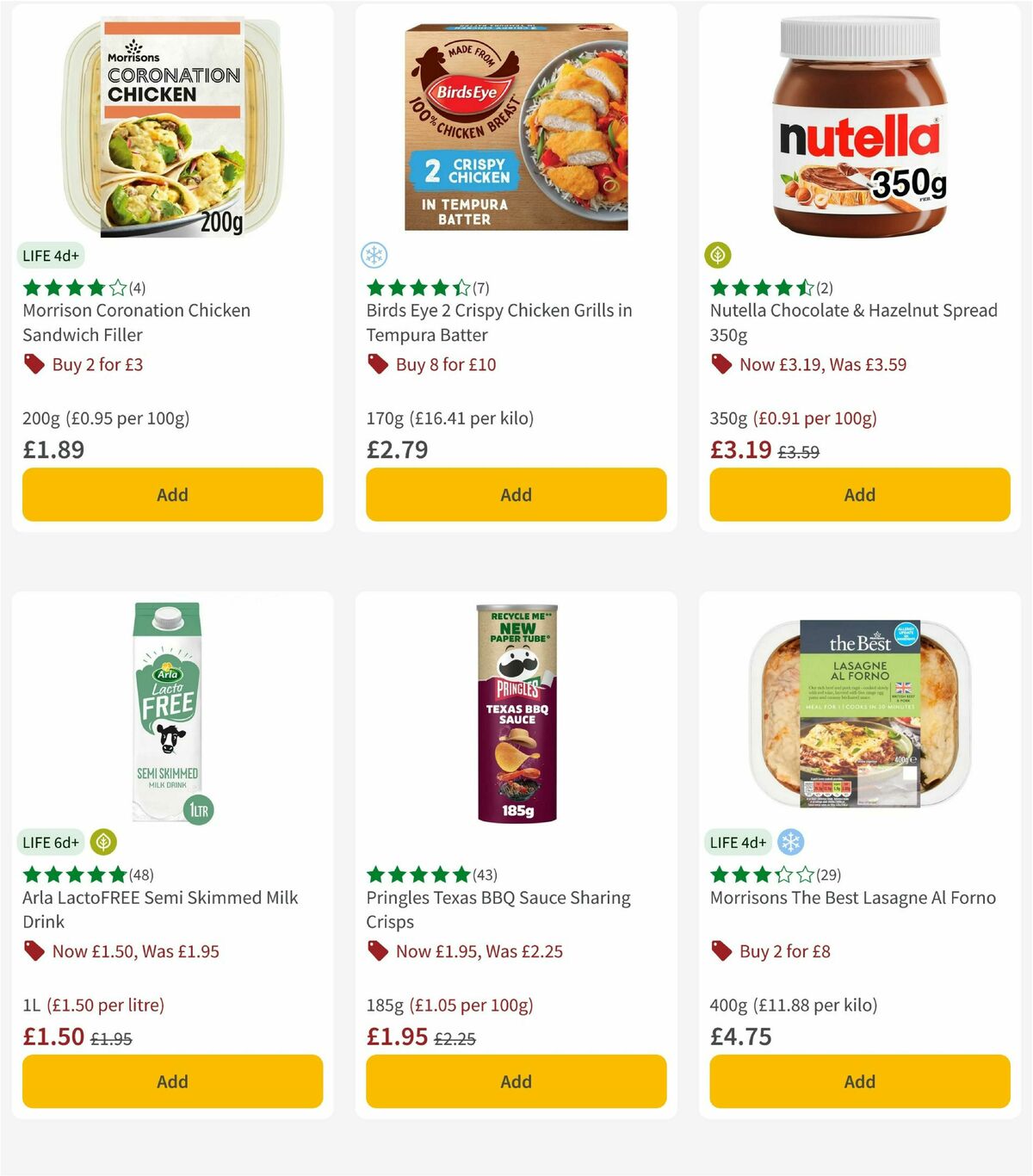The height and width of the screenshot is (1176, 1033).
Task: Add Nutella Chocolate & Hazelnut Spread to basket
Action: click(859, 494)
